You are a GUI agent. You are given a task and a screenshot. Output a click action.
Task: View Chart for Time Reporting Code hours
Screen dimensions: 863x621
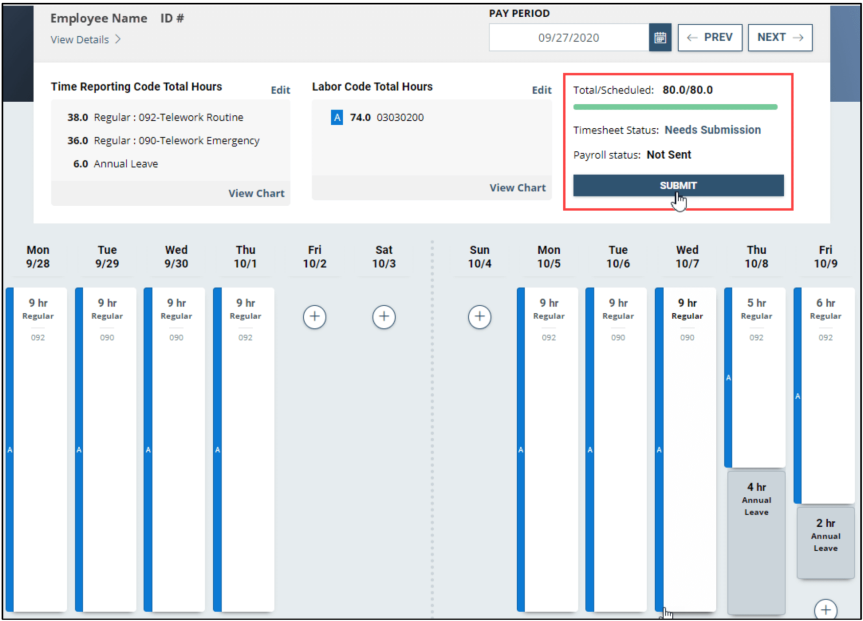(x=256, y=193)
